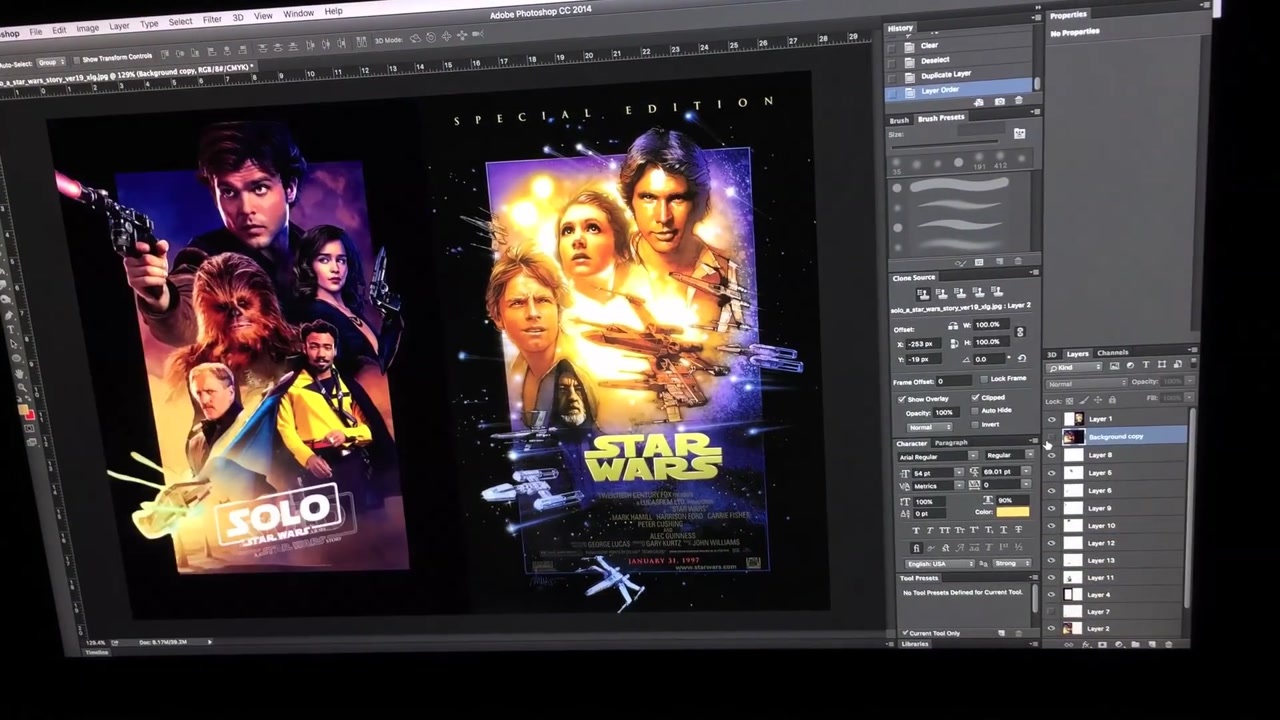The width and height of the screenshot is (1280, 720).
Task: Select the fifth clone source stamp icon
Action: coord(997,291)
